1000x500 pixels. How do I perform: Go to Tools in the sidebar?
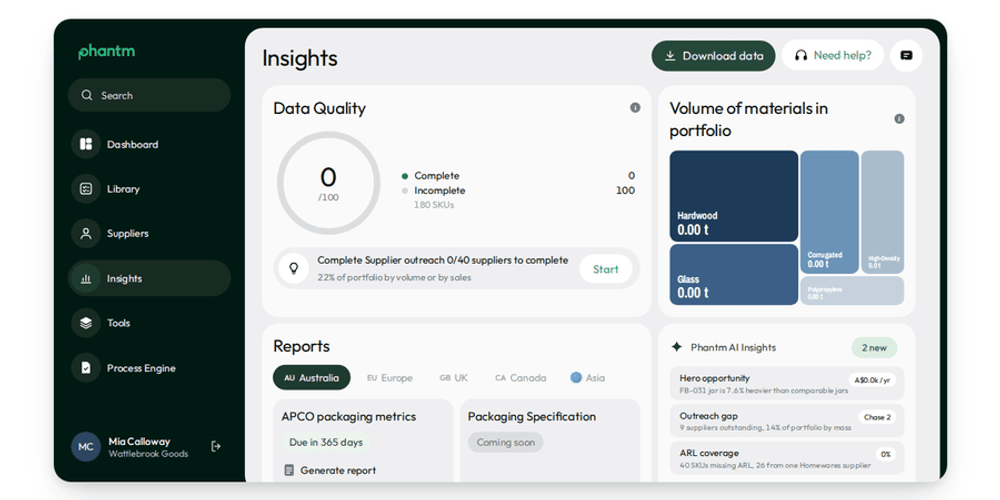[x=149, y=323]
